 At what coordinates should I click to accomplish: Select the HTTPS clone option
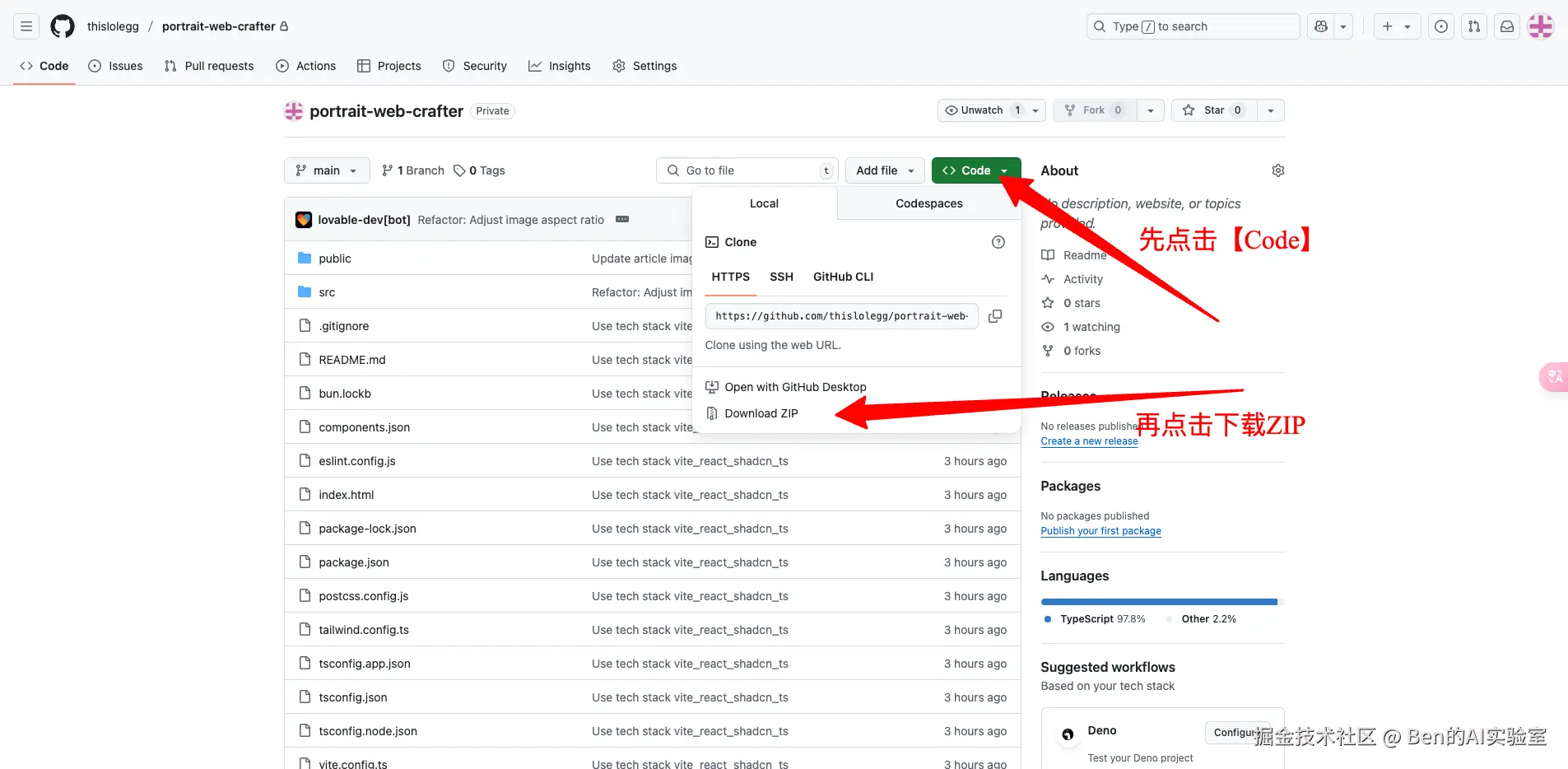click(731, 277)
